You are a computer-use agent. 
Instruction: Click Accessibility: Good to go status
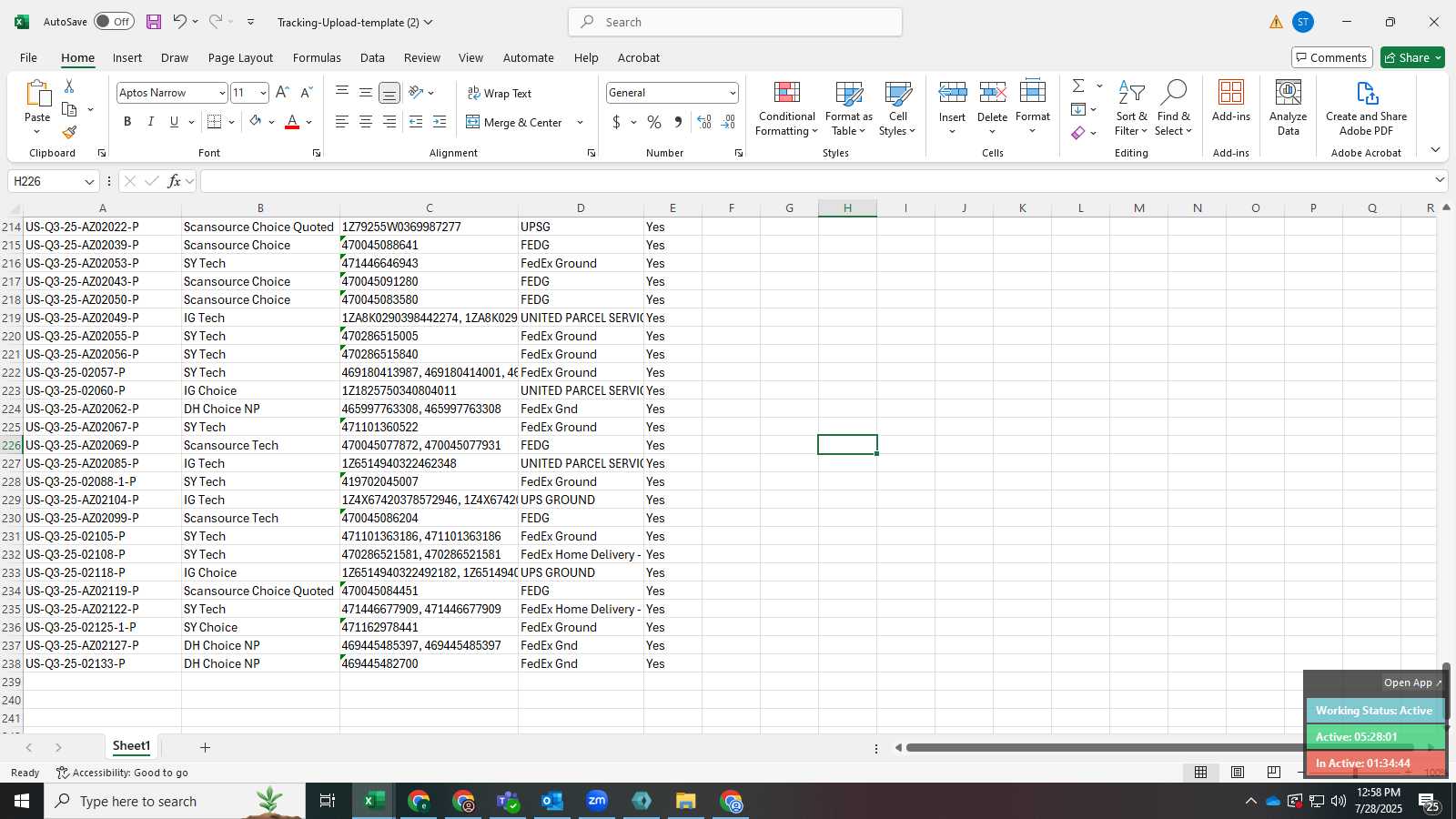123,773
